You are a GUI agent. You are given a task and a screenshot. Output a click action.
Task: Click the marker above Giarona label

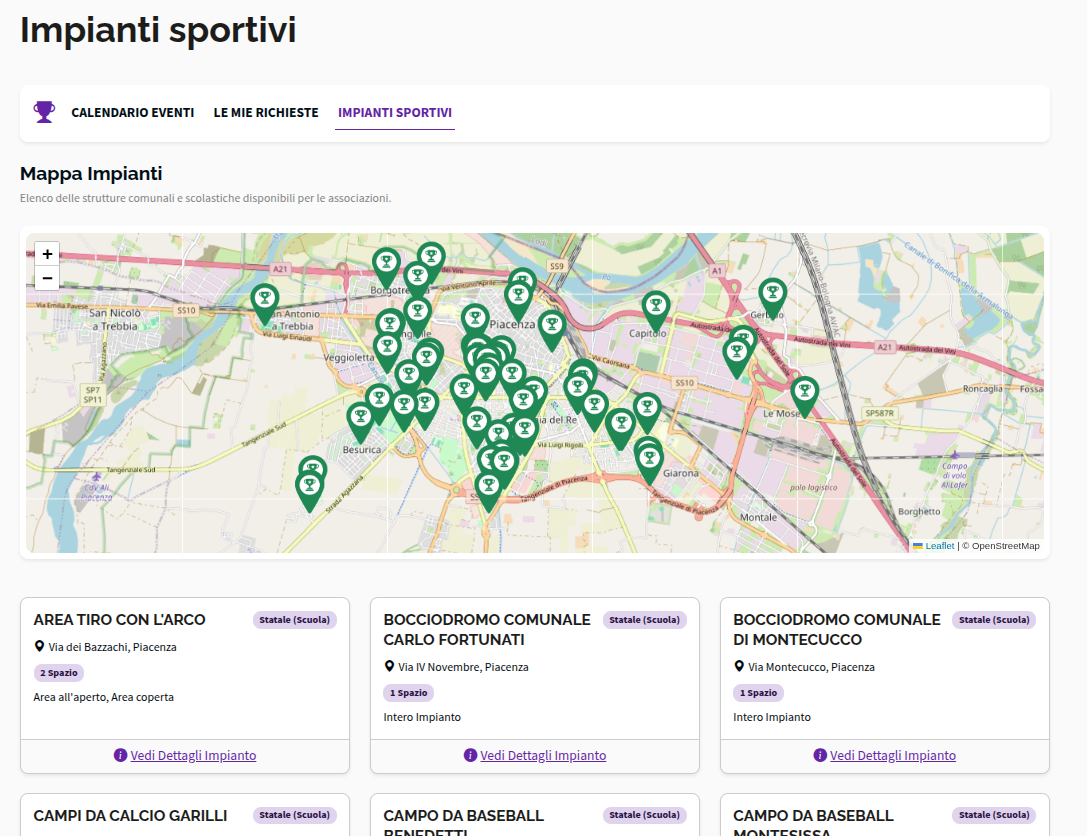[x=650, y=463]
